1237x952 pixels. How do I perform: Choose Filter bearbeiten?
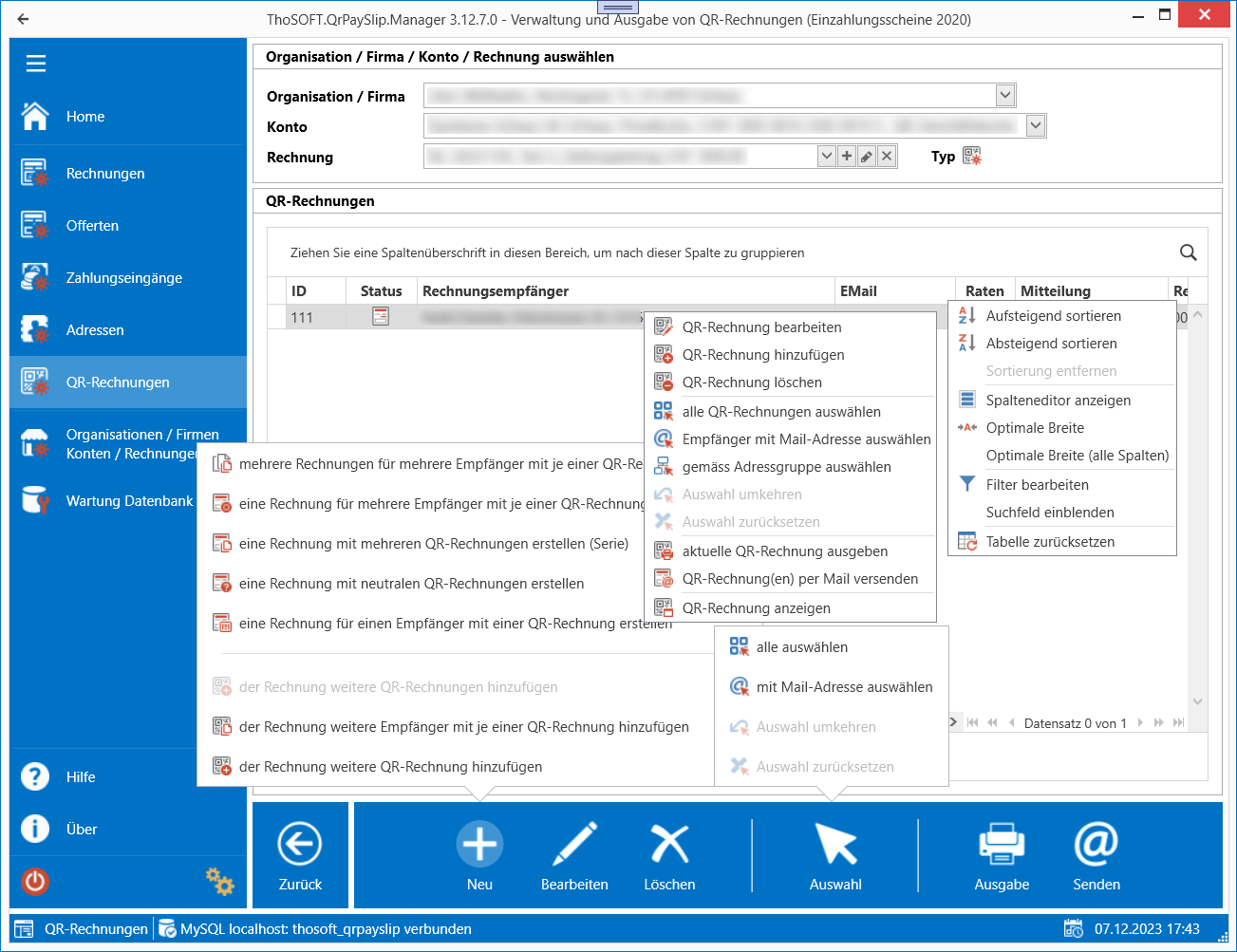point(1062,485)
